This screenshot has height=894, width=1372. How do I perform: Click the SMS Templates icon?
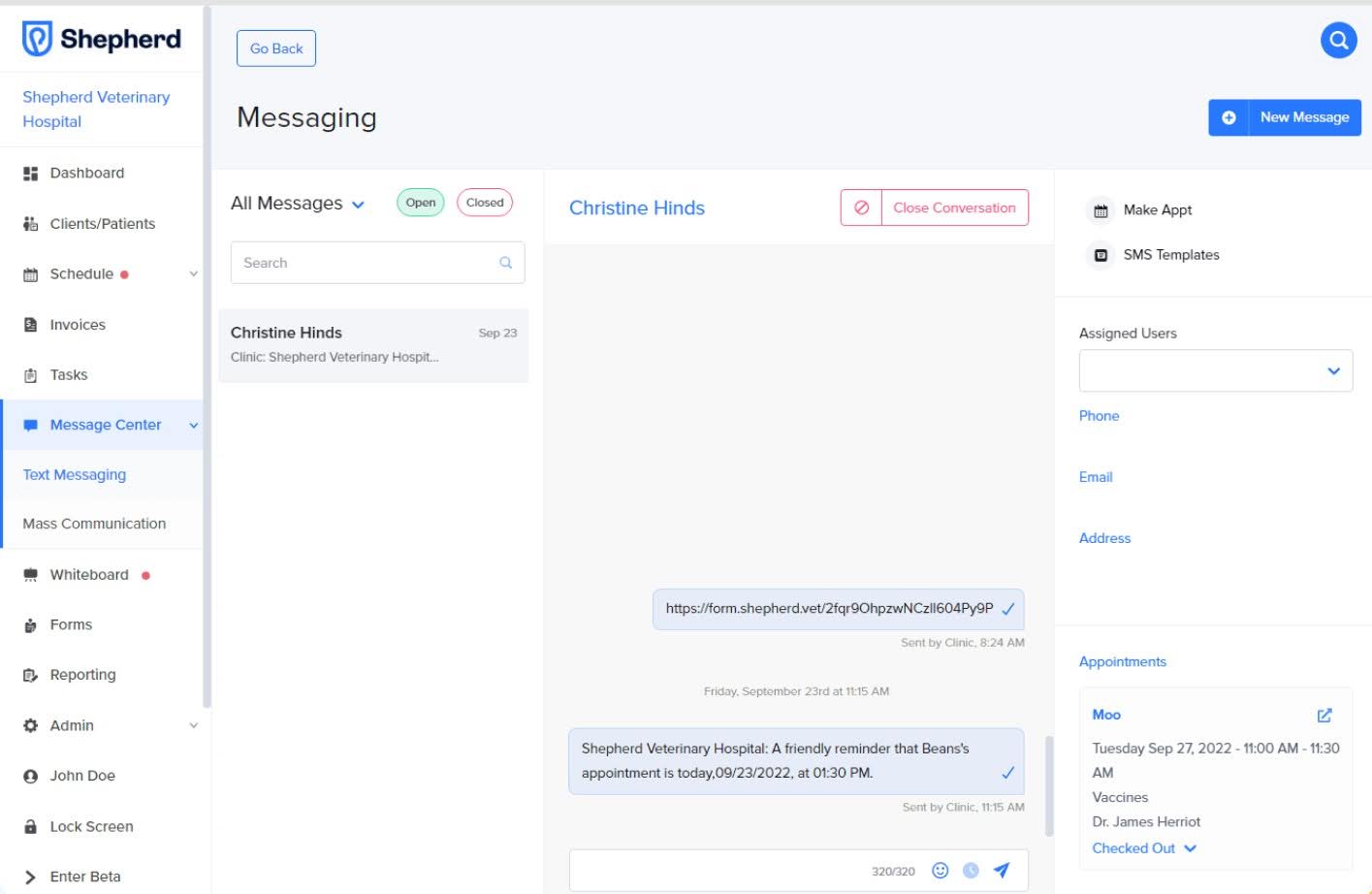click(1101, 255)
